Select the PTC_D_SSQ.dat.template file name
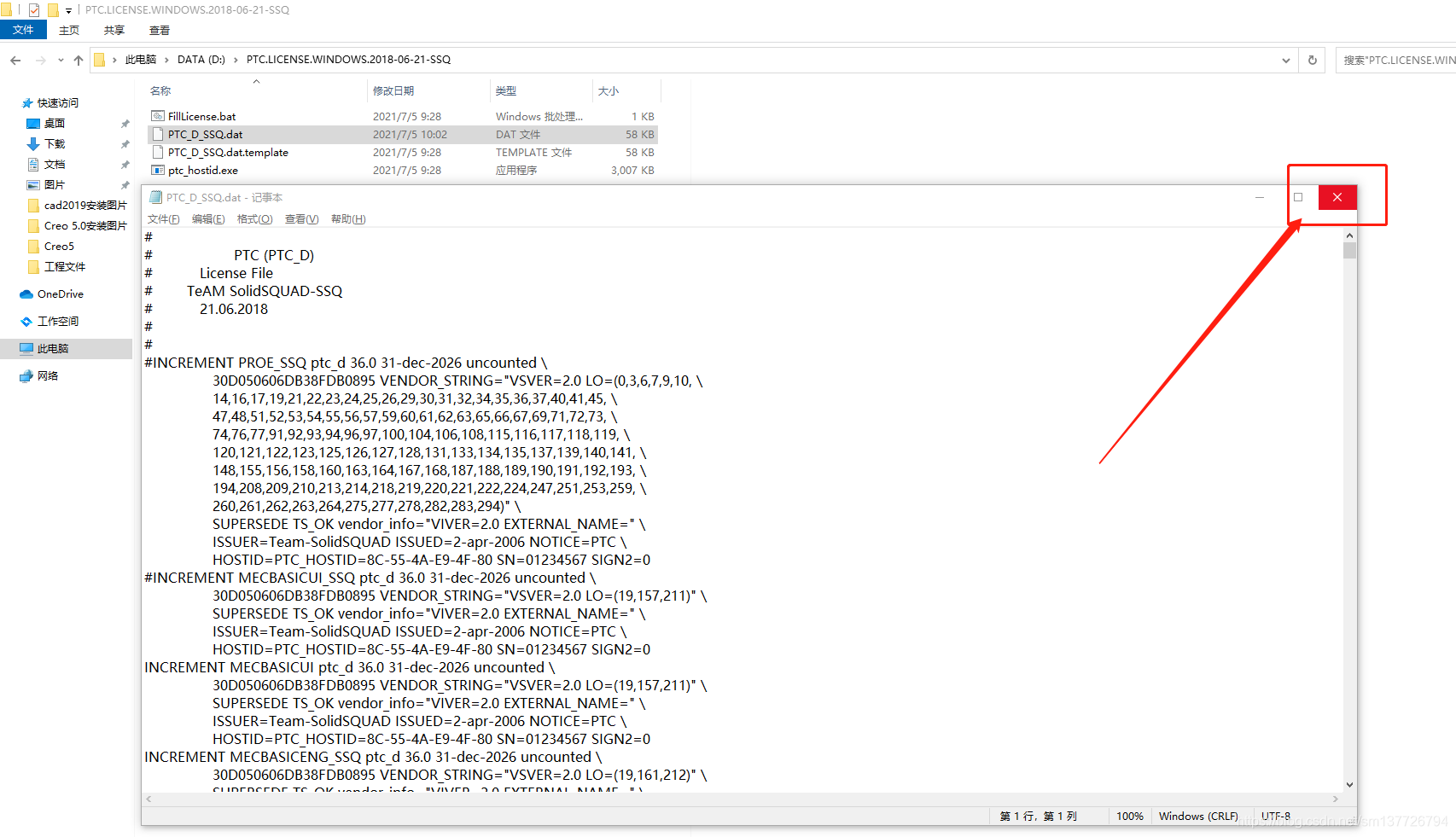Image resolution: width=1456 pixels, height=837 pixels. (x=228, y=152)
